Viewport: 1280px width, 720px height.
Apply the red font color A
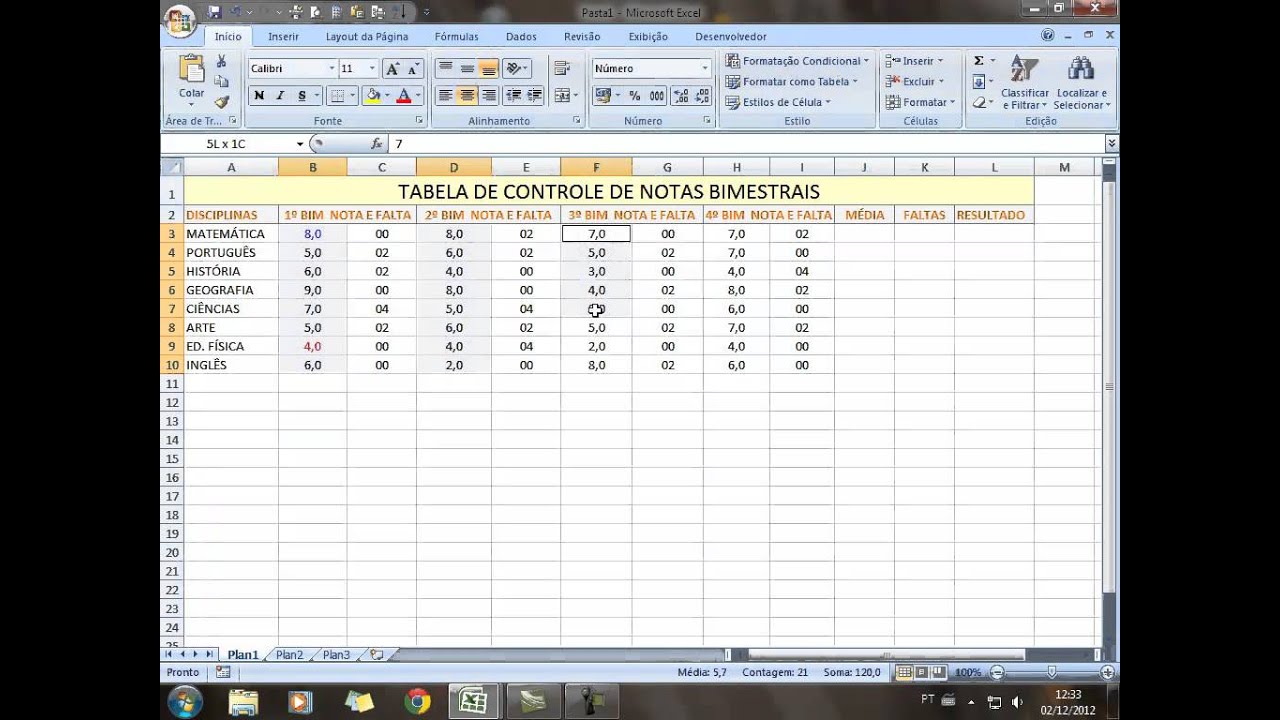click(404, 96)
